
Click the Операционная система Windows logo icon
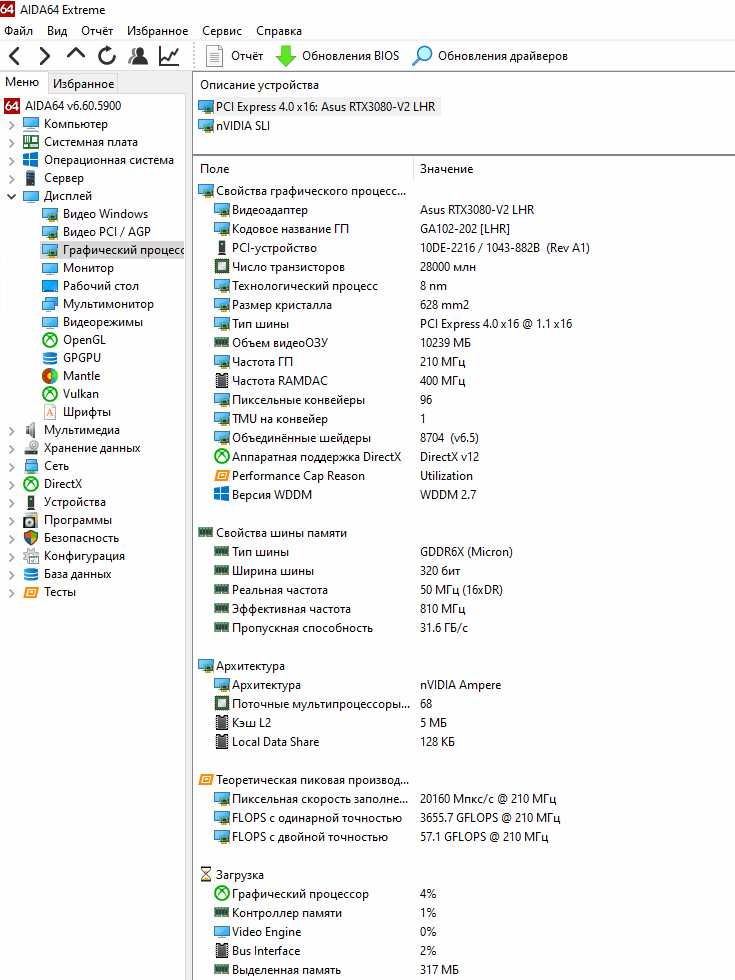(31, 159)
